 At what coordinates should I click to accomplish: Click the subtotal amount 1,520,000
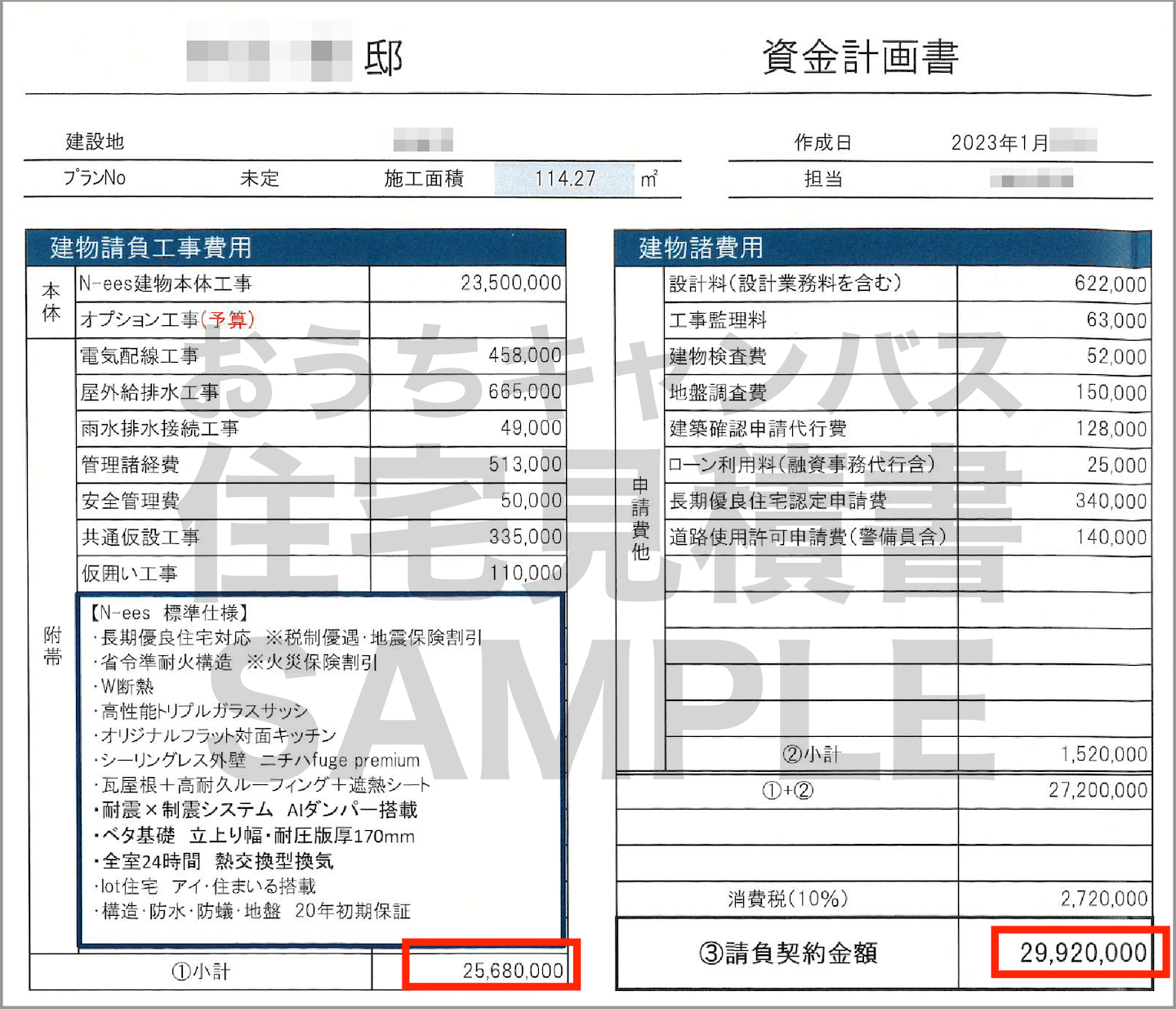click(x=1104, y=754)
